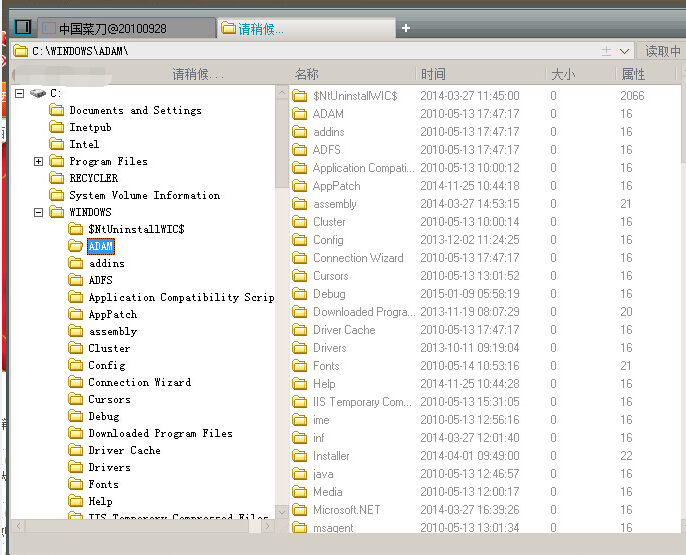Click the up/down icon in path bar
This screenshot has width=686, height=555.
click(x=606, y=51)
